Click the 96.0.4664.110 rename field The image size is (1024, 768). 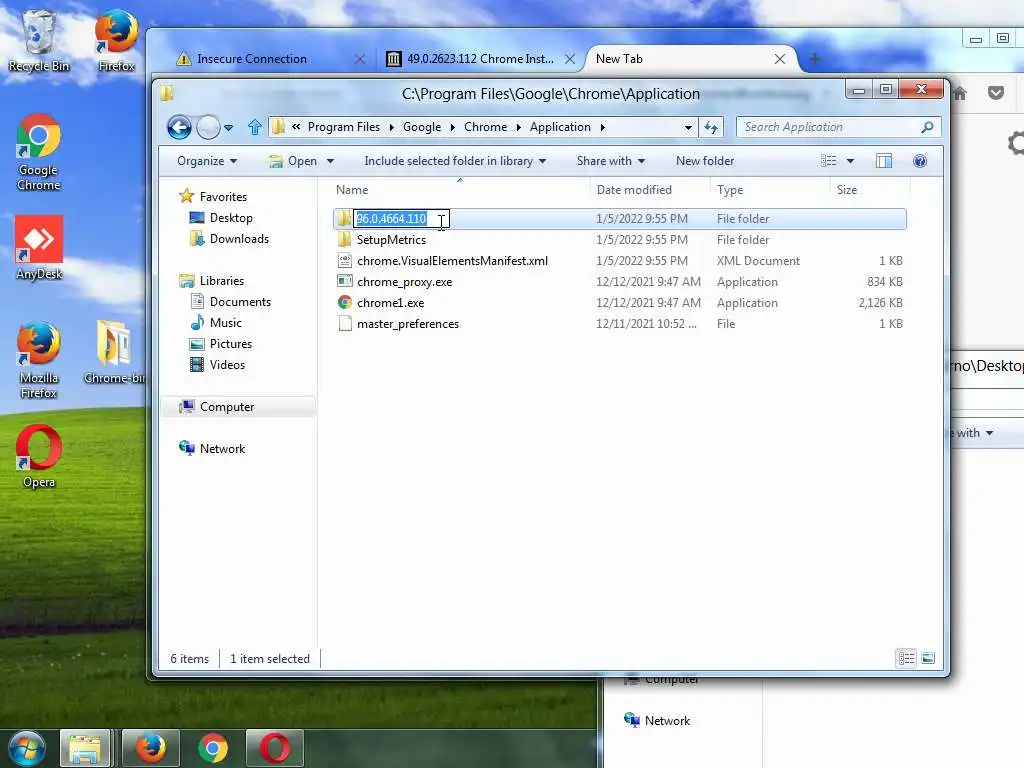tap(401, 219)
